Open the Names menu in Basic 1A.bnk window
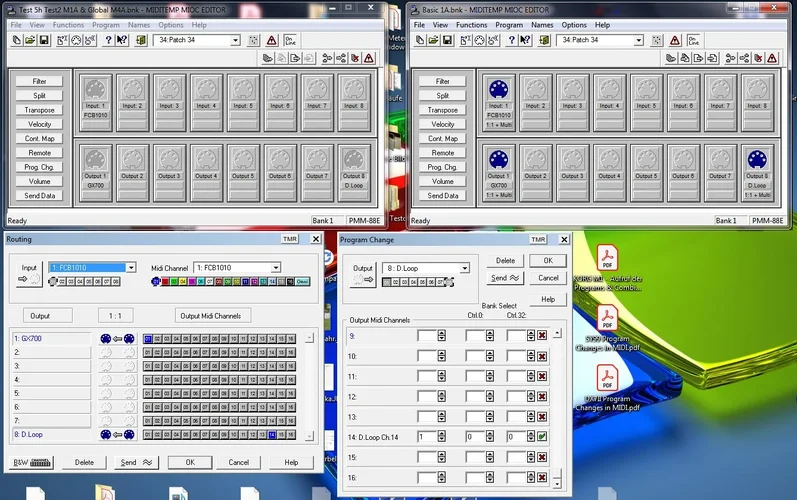The height and width of the screenshot is (500, 797). click(x=542, y=24)
